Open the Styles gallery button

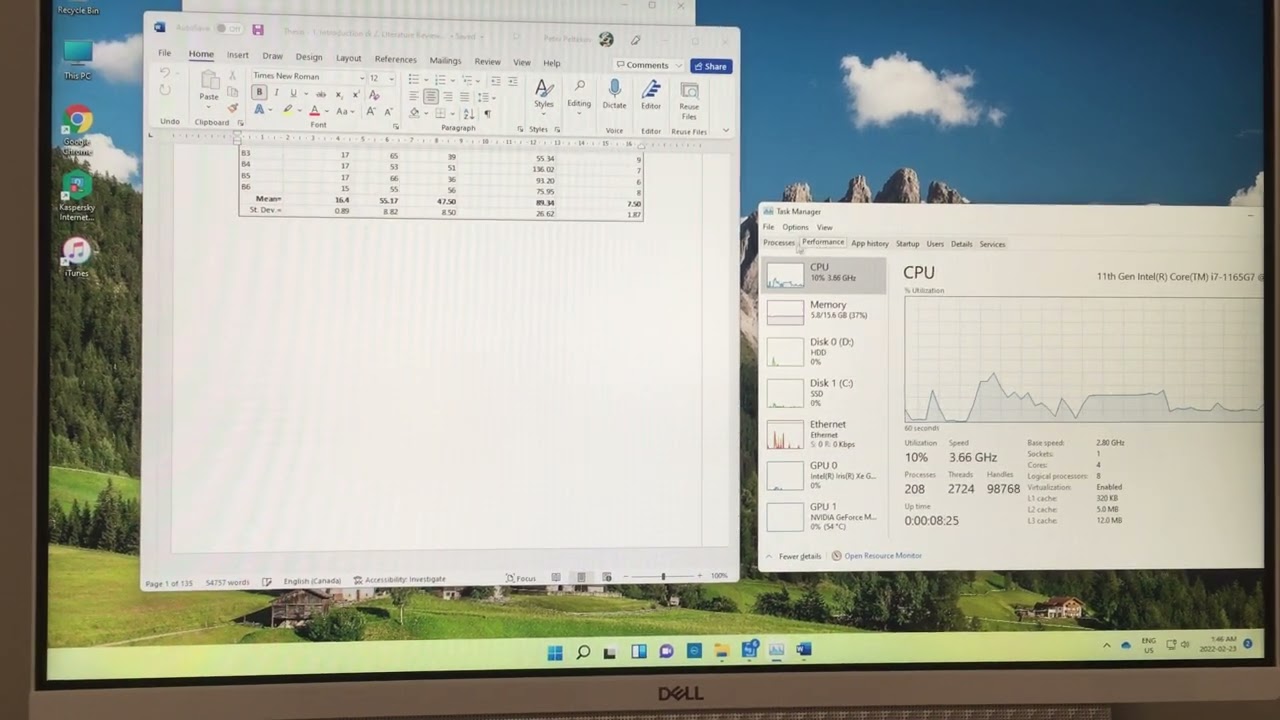click(543, 94)
